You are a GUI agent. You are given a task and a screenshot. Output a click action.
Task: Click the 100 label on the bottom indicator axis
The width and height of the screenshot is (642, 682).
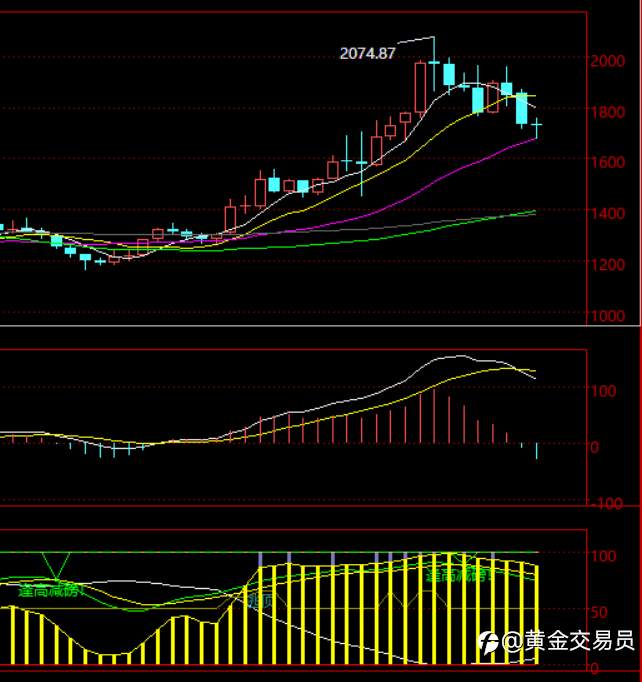[603, 556]
